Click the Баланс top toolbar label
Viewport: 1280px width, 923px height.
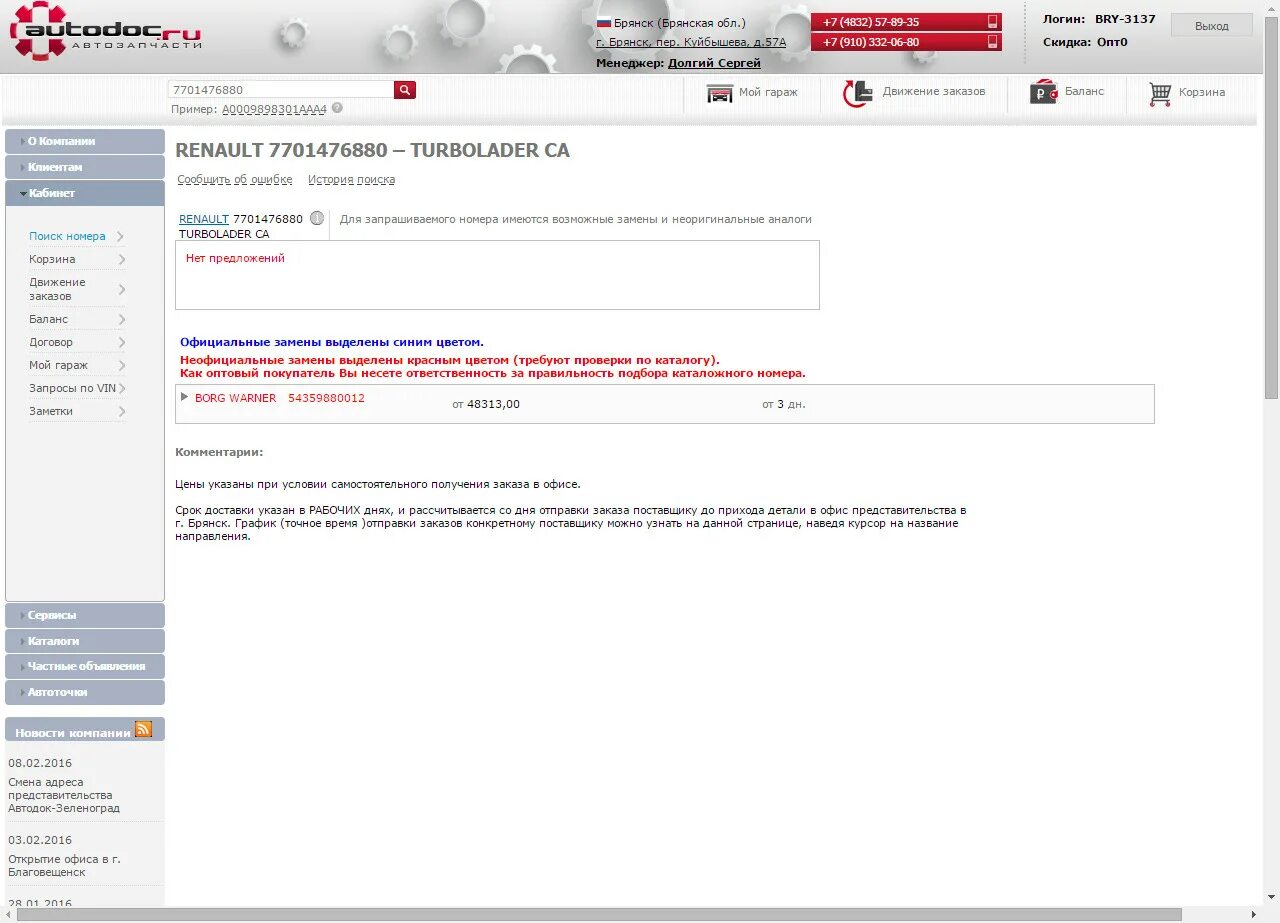click(x=1084, y=91)
